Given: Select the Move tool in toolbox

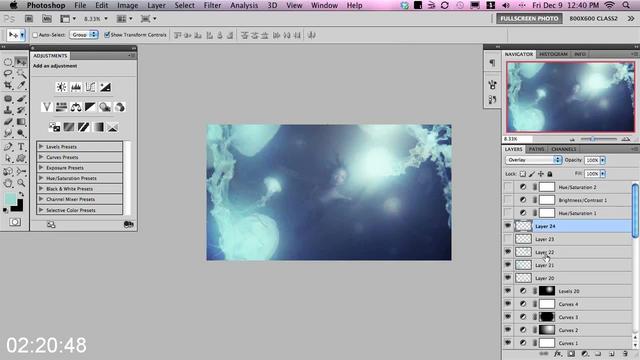Looking at the screenshot, I should (x=21, y=62).
